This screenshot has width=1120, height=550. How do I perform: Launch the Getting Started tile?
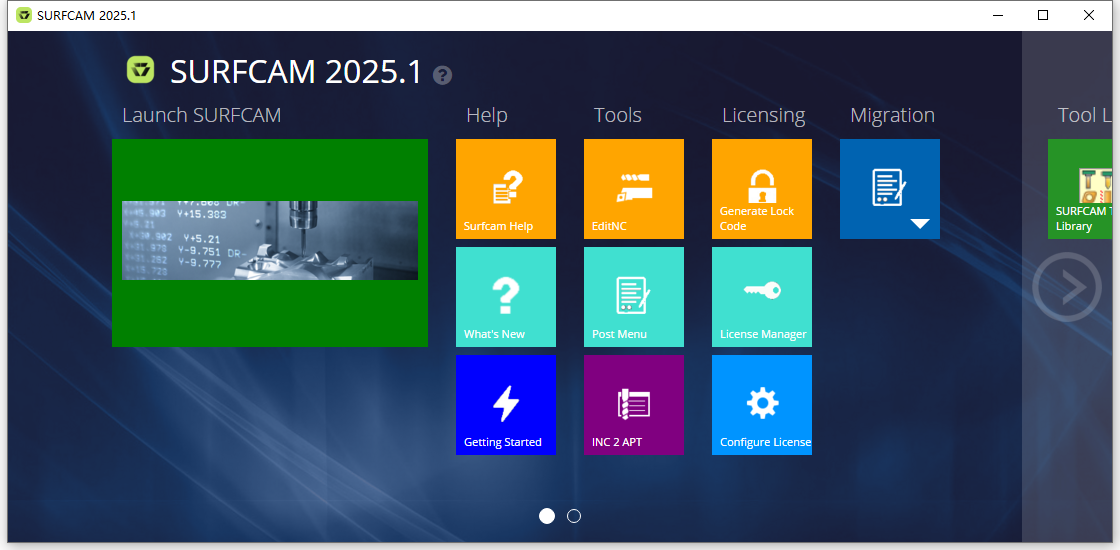505,405
